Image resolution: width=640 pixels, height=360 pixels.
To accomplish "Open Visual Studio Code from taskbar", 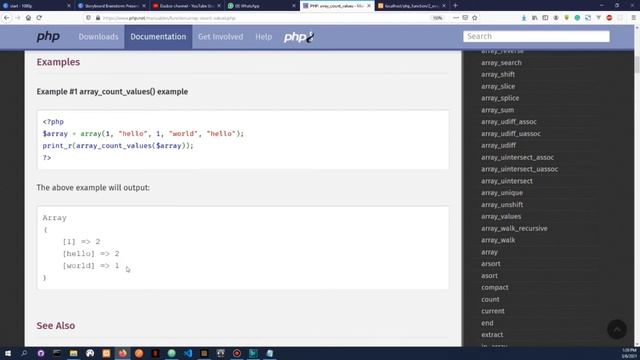I will point(188,353).
